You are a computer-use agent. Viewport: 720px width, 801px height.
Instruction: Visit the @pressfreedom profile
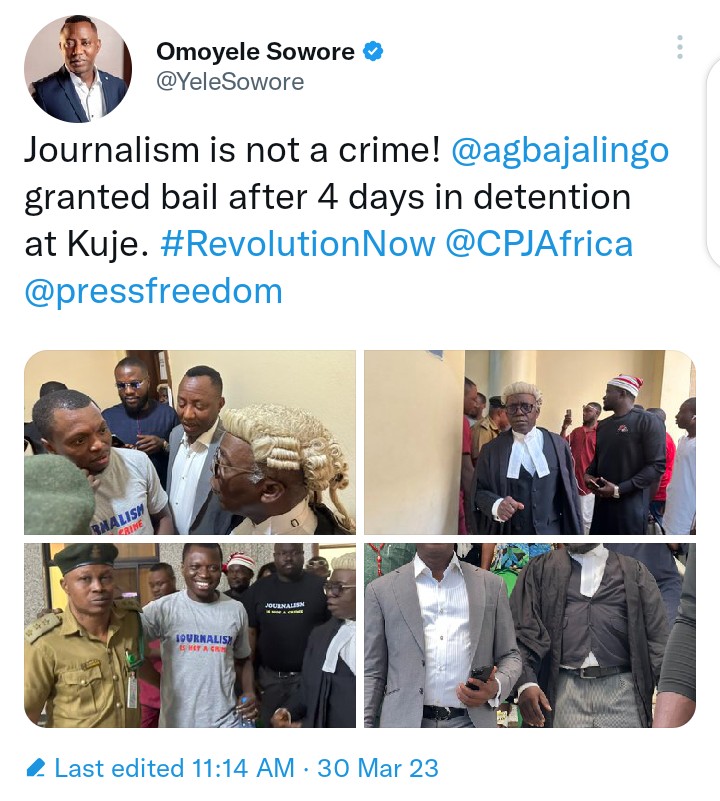click(x=153, y=292)
